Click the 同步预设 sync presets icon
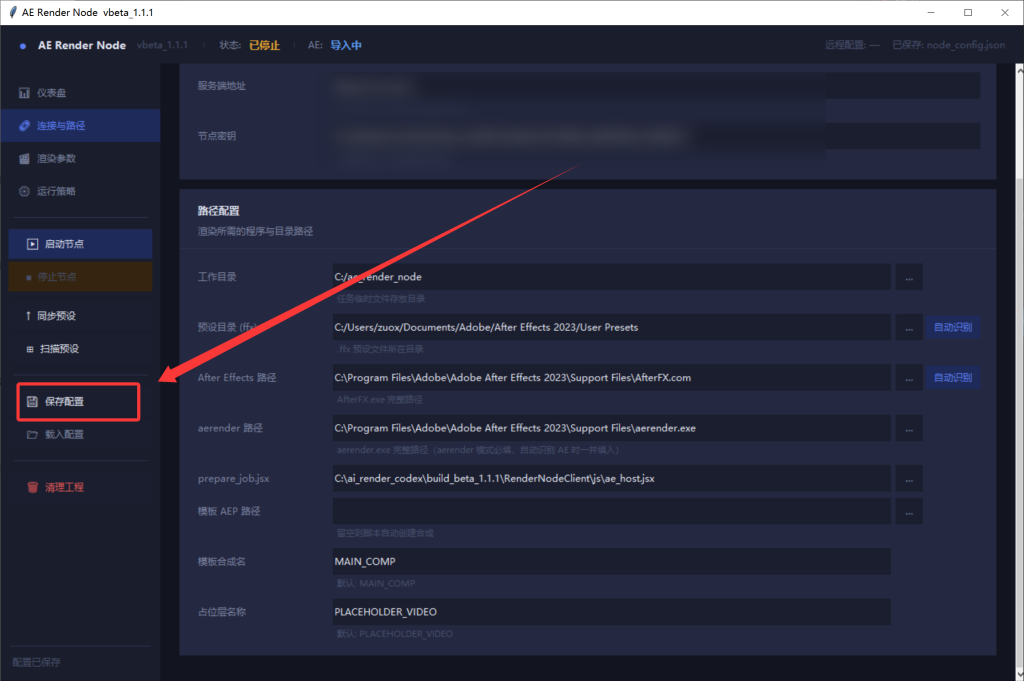The height and width of the screenshot is (681, 1024). [x=29, y=316]
